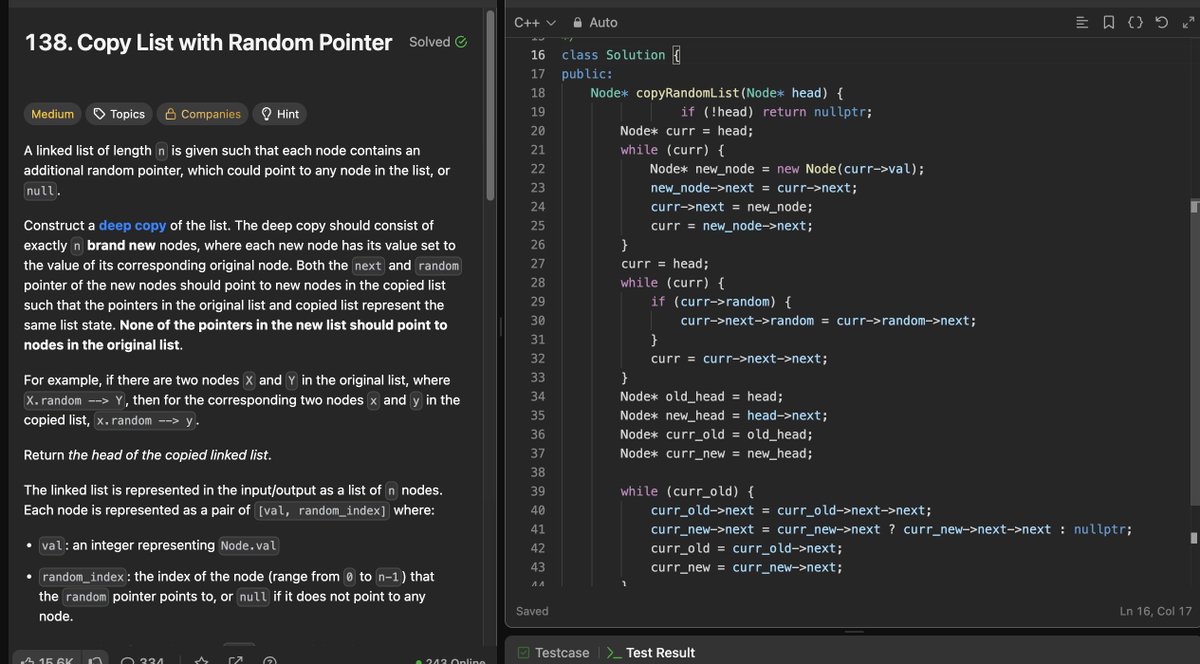Click the inline code "null" in first paragraph
Image resolution: width=1200 pixels, height=664 pixels.
point(41,192)
